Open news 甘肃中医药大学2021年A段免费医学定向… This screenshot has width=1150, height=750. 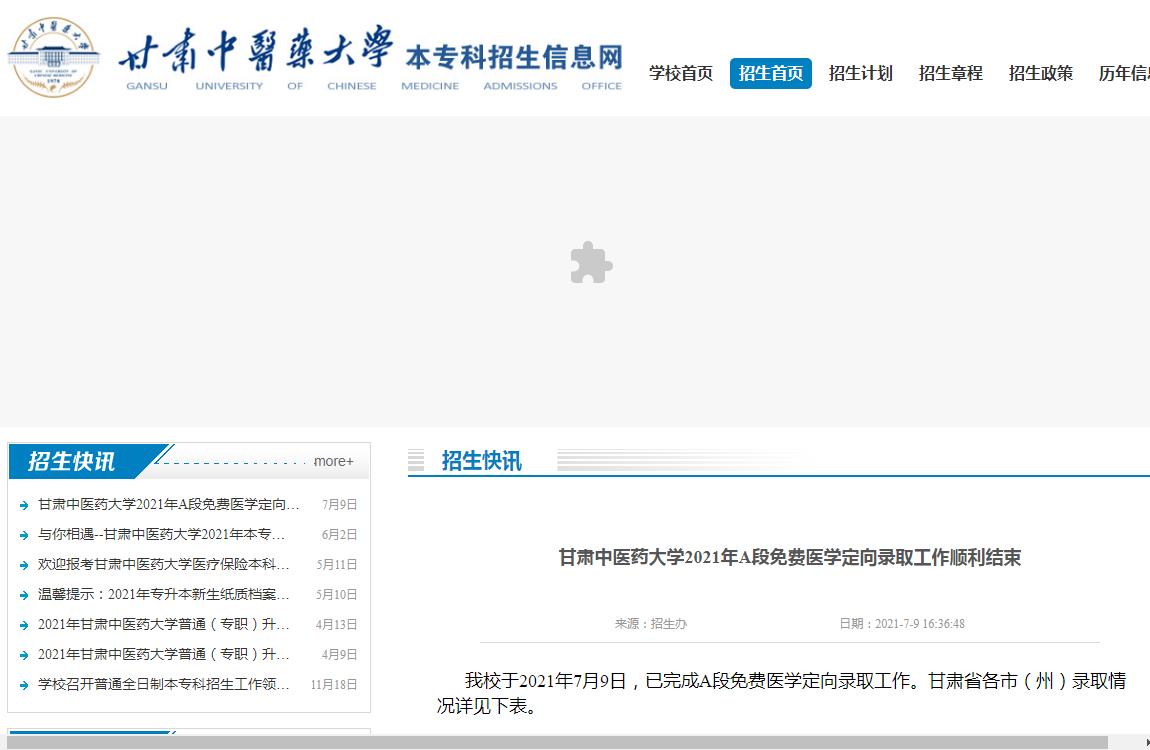pos(169,504)
